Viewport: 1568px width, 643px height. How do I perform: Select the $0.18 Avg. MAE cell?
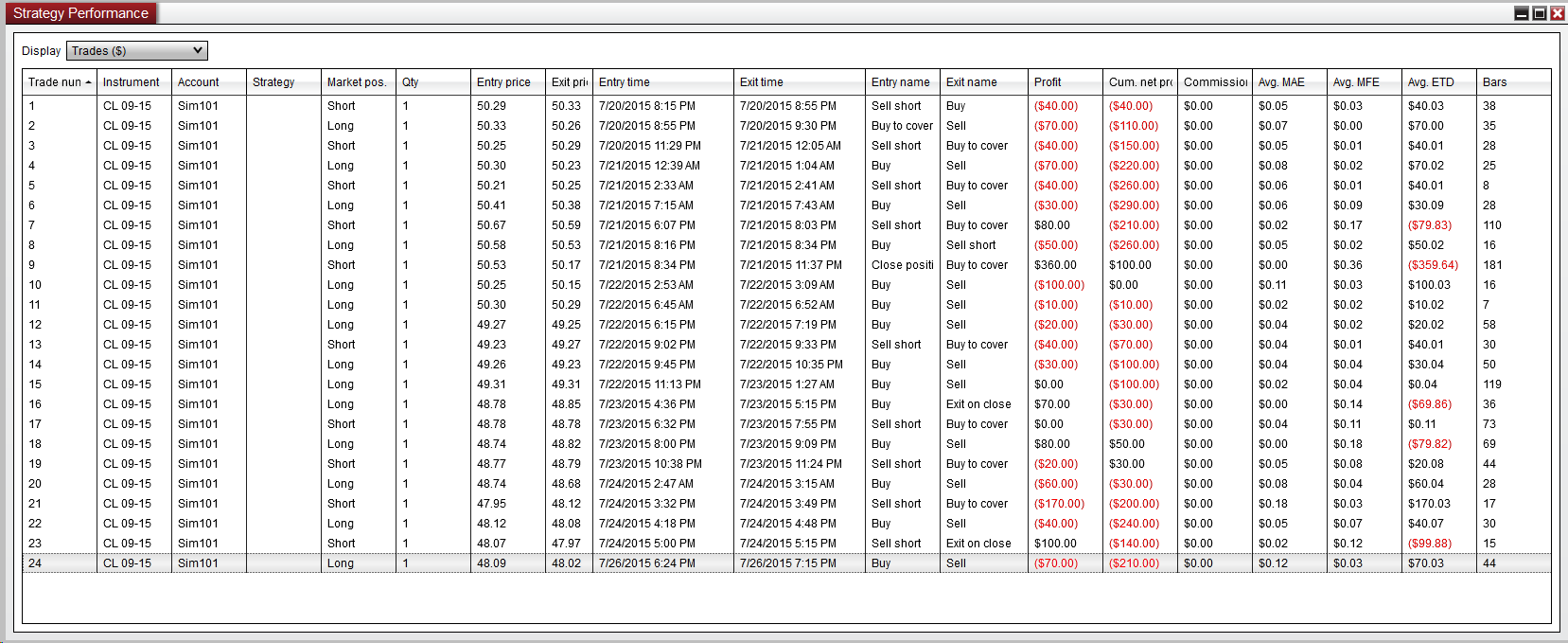coord(1273,504)
